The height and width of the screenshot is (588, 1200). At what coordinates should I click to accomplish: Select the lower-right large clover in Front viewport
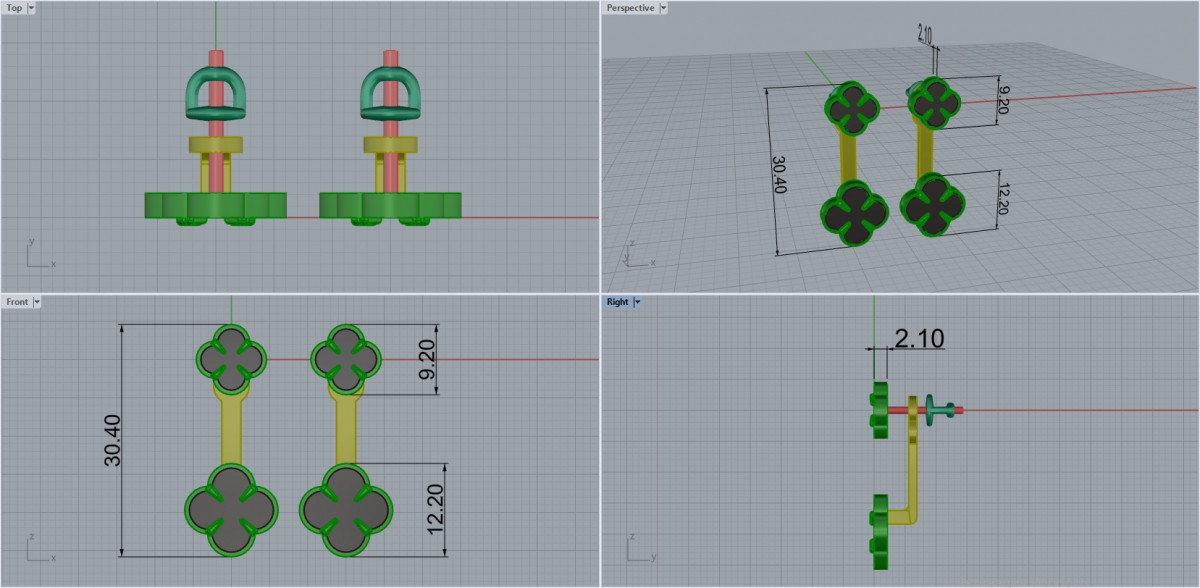345,508
